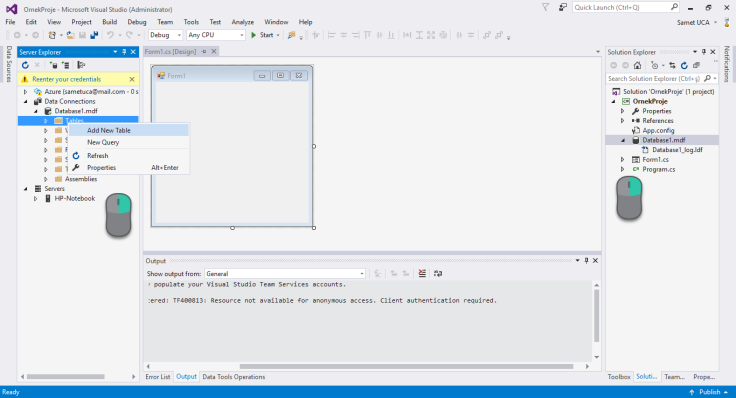Image resolution: width=736 pixels, height=398 pixels.
Task: Open the Show output from dropdown
Action: [285, 274]
